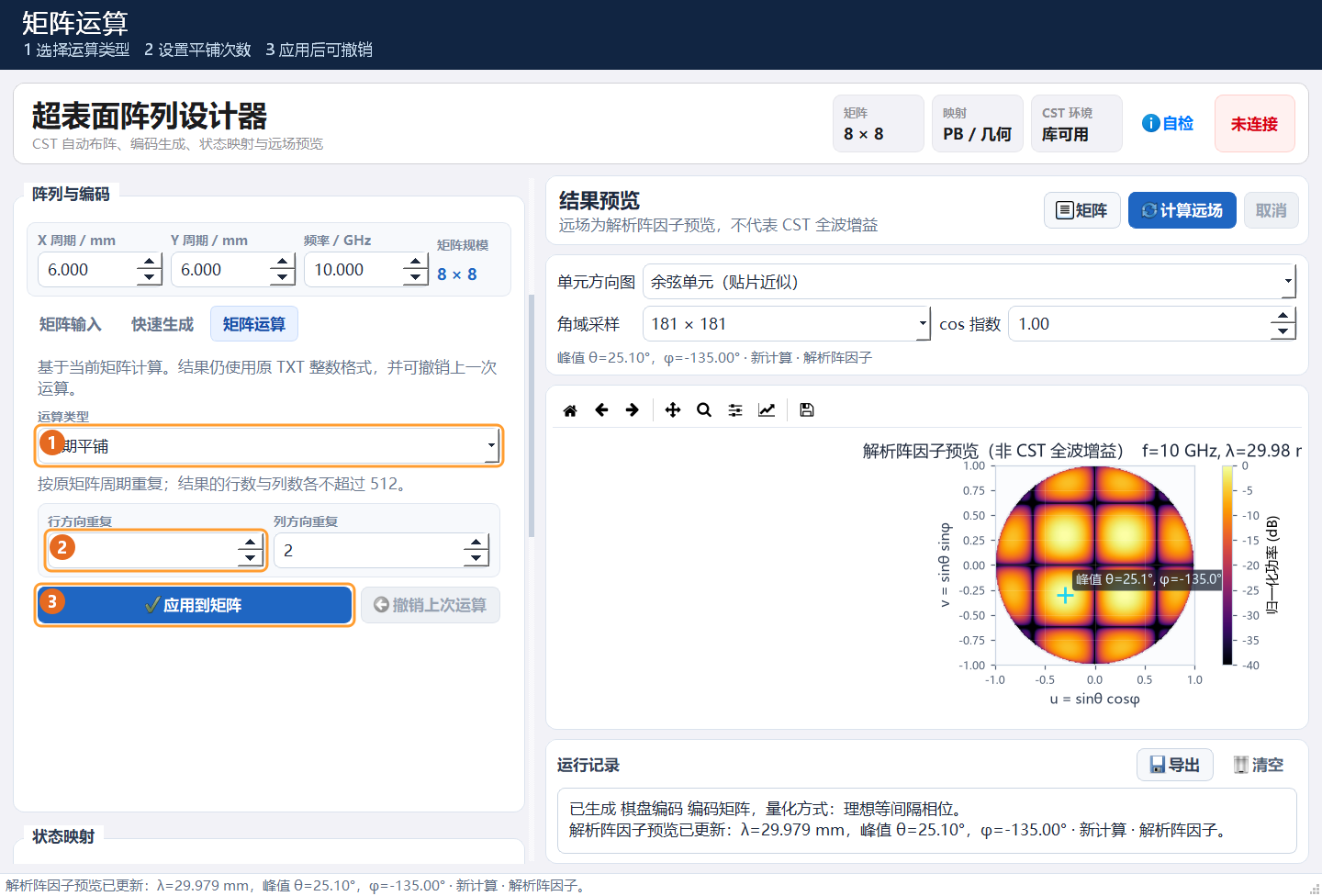Decrease 行方向重复 with down arrow
Viewport: 1322px width, 896px height.
click(x=251, y=558)
